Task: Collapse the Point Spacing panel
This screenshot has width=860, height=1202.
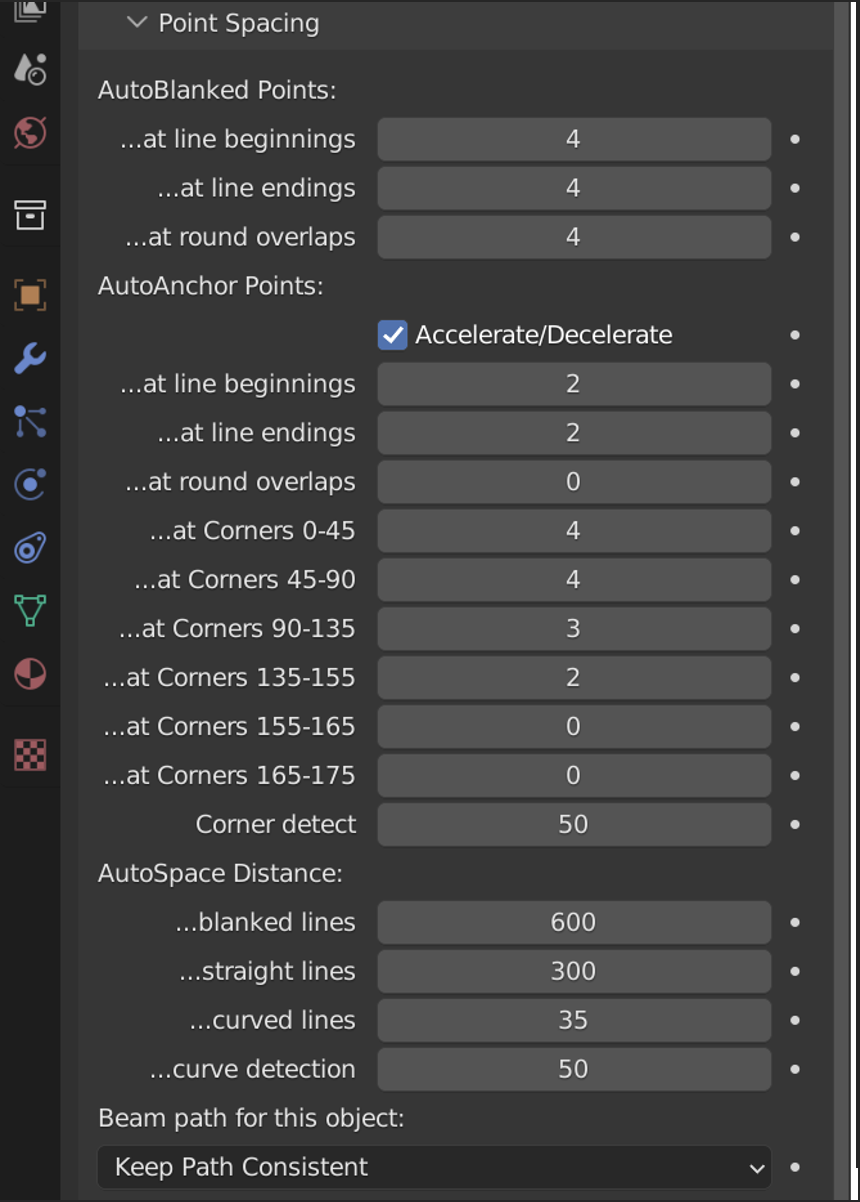Action: [137, 23]
